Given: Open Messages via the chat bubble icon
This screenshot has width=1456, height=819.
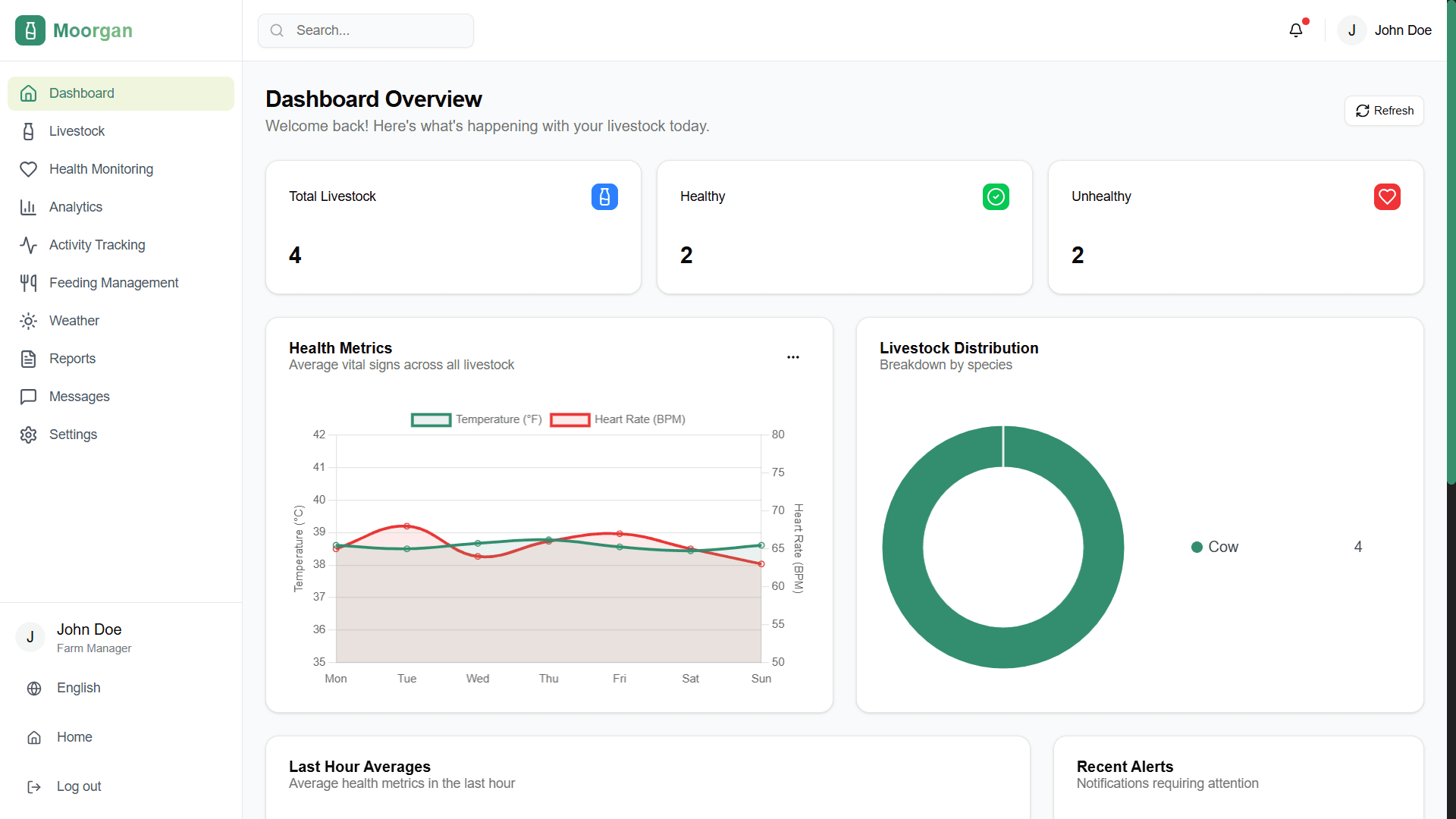Looking at the screenshot, I should (28, 397).
